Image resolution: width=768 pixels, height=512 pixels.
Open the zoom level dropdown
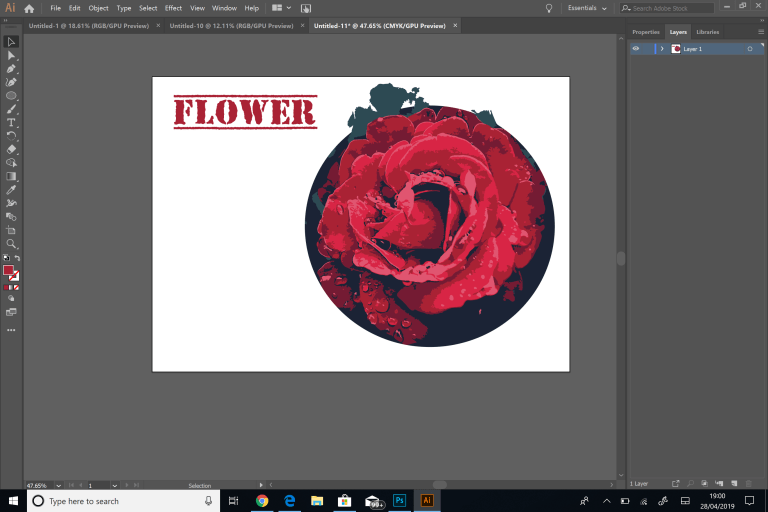coord(58,486)
